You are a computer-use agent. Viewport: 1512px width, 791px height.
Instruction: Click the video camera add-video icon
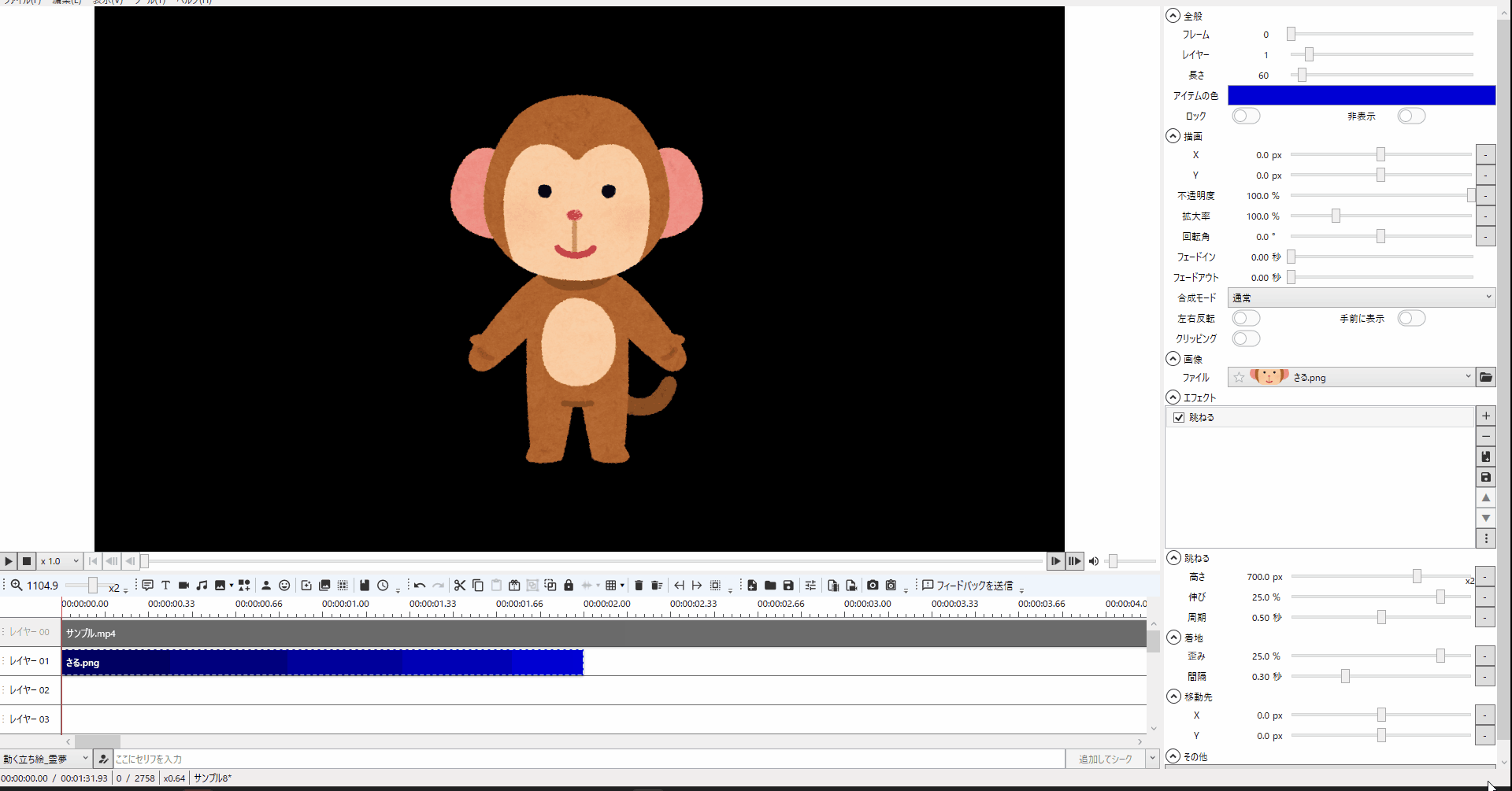point(183,585)
